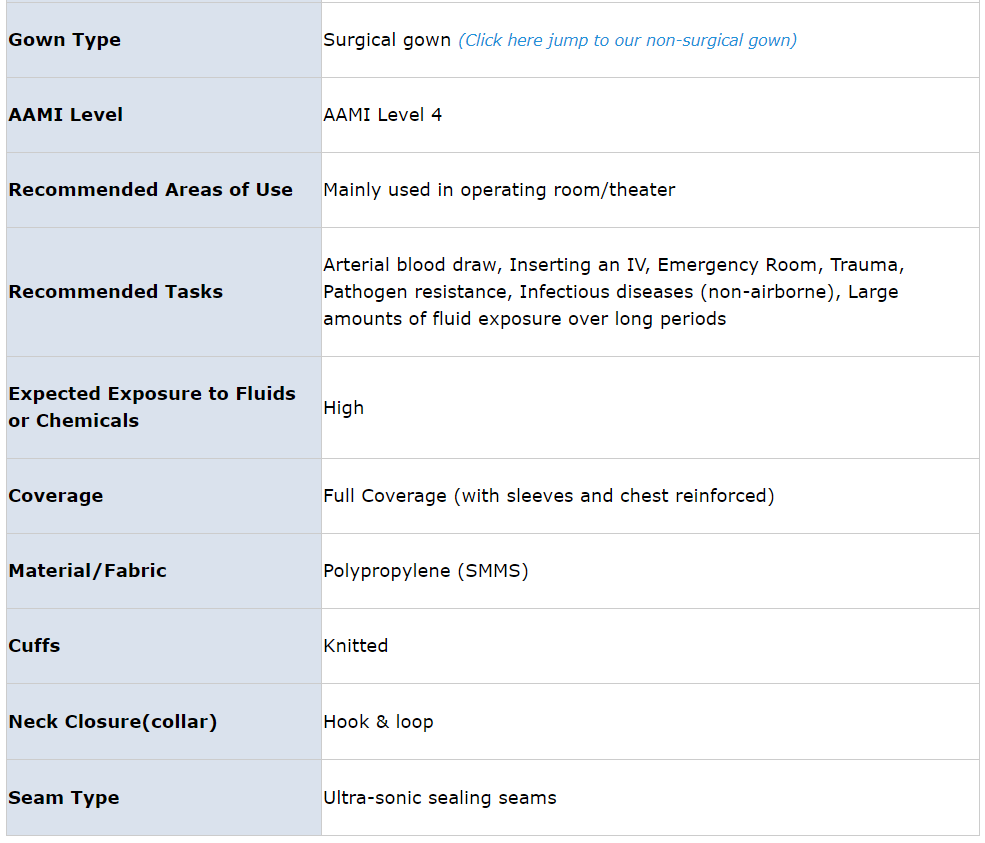This screenshot has height=843, width=985.
Task: Click the 'High' exposure value
Action: click(344, 408)
